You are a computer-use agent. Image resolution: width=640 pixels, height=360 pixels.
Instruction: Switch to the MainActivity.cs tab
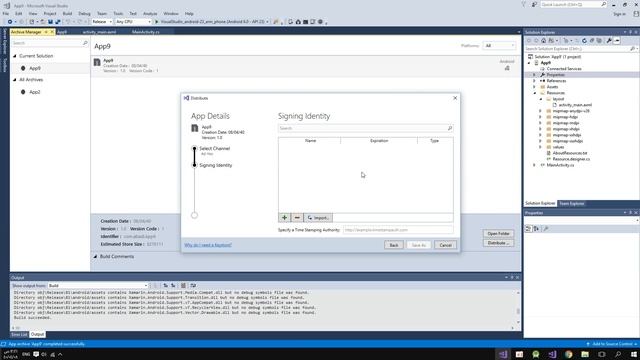point(146,32)
